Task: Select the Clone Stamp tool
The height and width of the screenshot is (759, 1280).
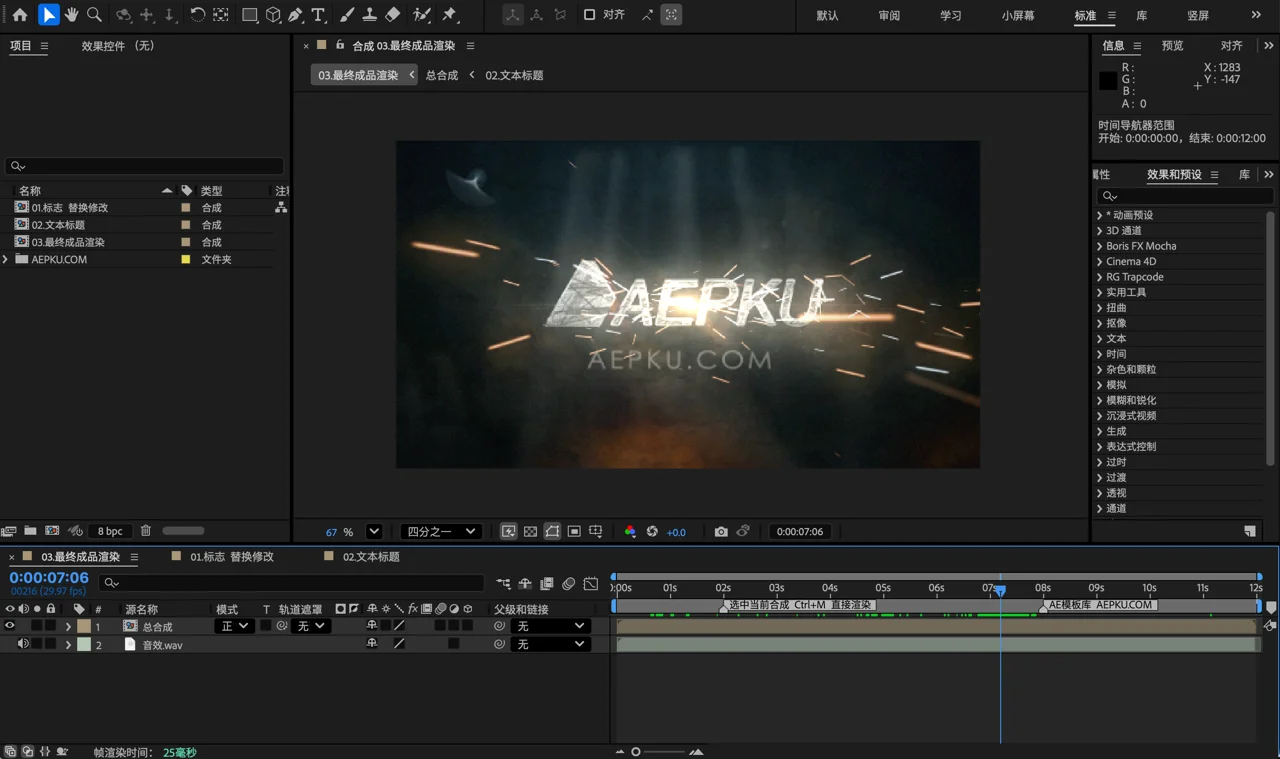Action: point(370,15)
